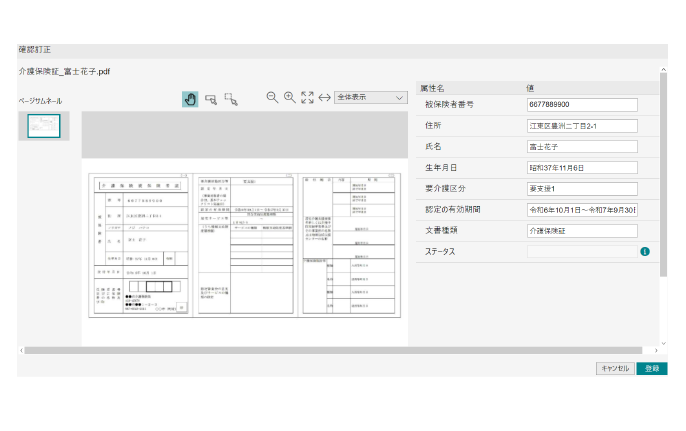Click the horizontal scrollbar thumb
Viewport: 686px width, 431px height.
[333, 350]
